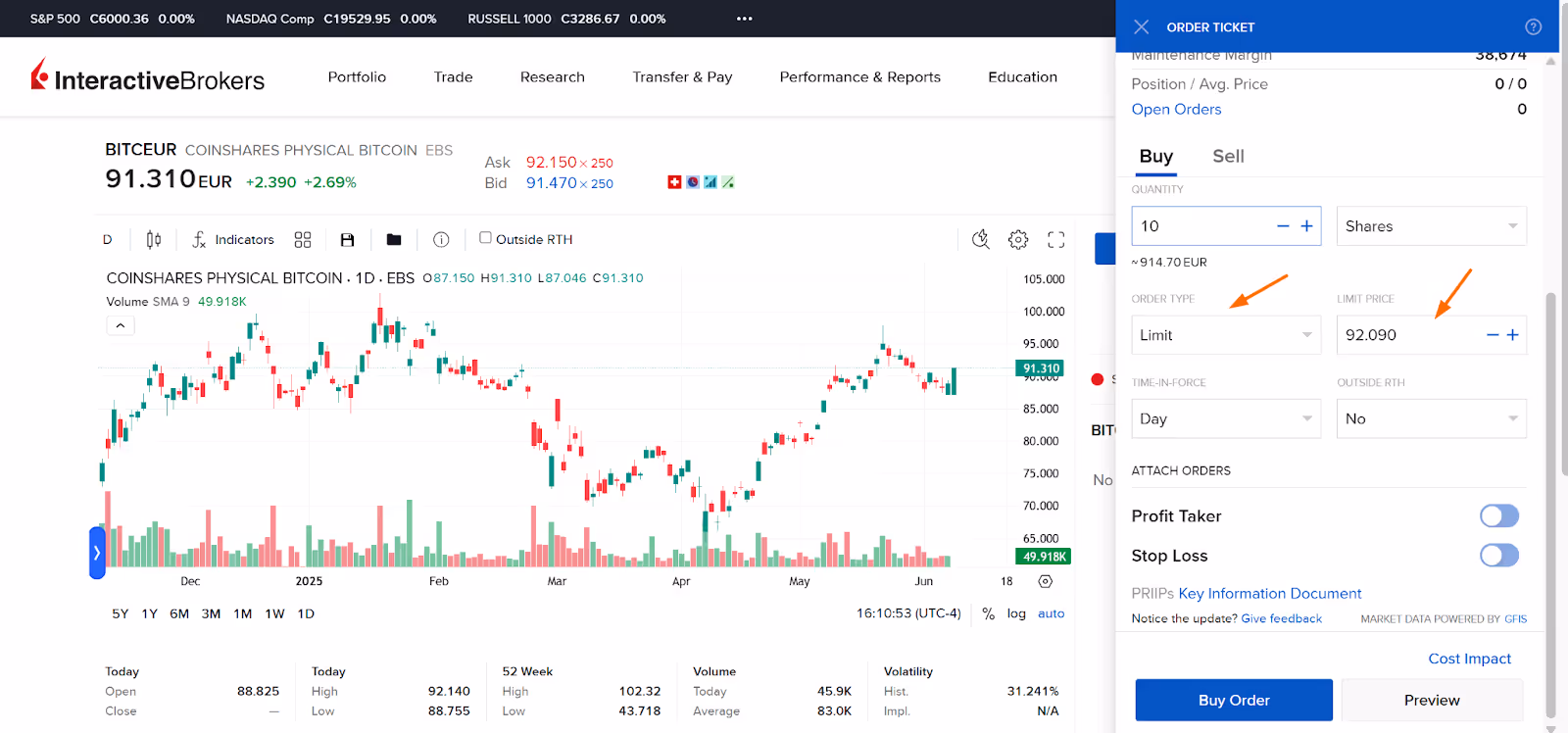Toggle auto scale on chart

coord(1052,613)
